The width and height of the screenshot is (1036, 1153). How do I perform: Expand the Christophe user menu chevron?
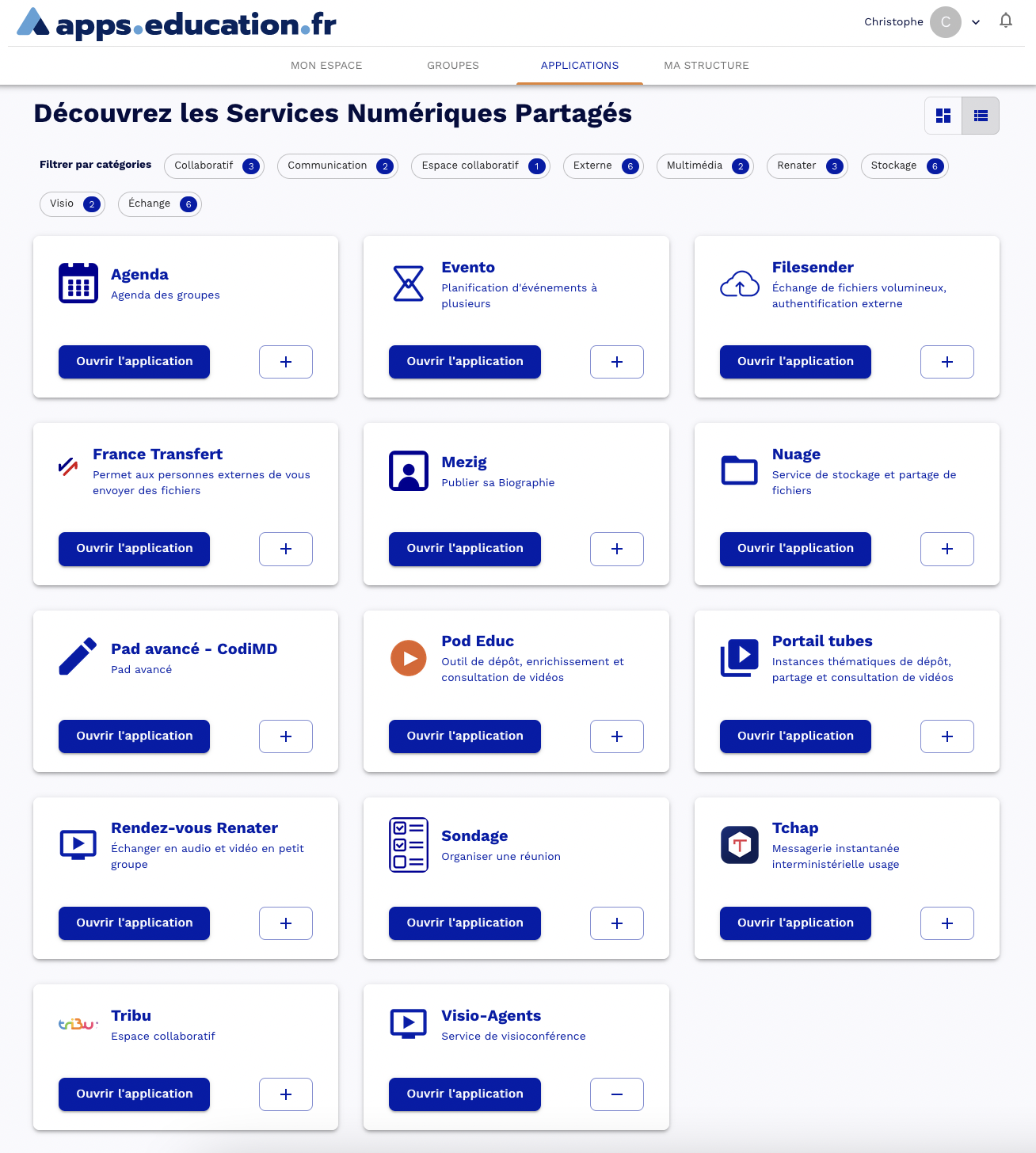[976, 22]
